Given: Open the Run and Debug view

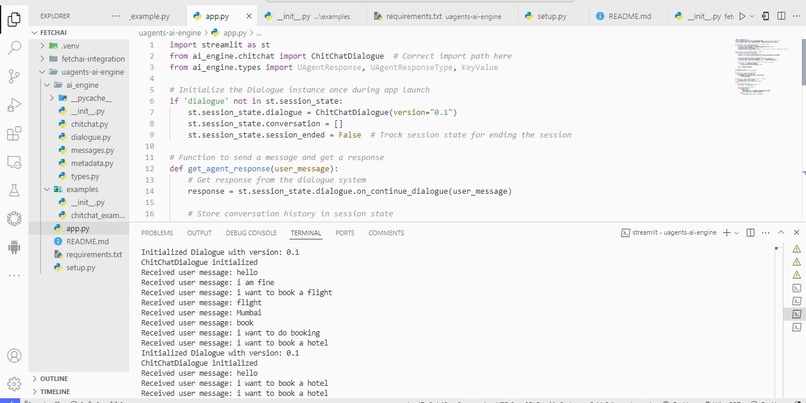Looking at the screenshot, I should (x=14, y=105).
